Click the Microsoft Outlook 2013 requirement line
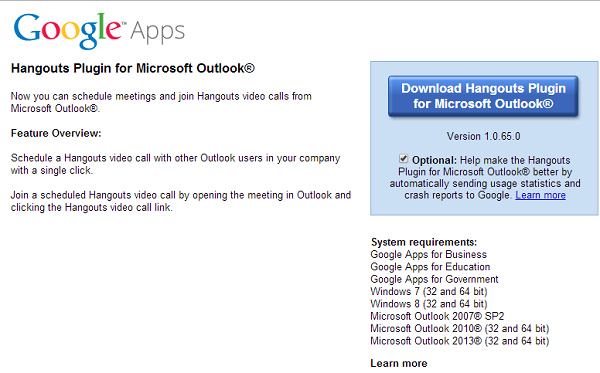The image size is (600, 373). [x=460, y=341]
